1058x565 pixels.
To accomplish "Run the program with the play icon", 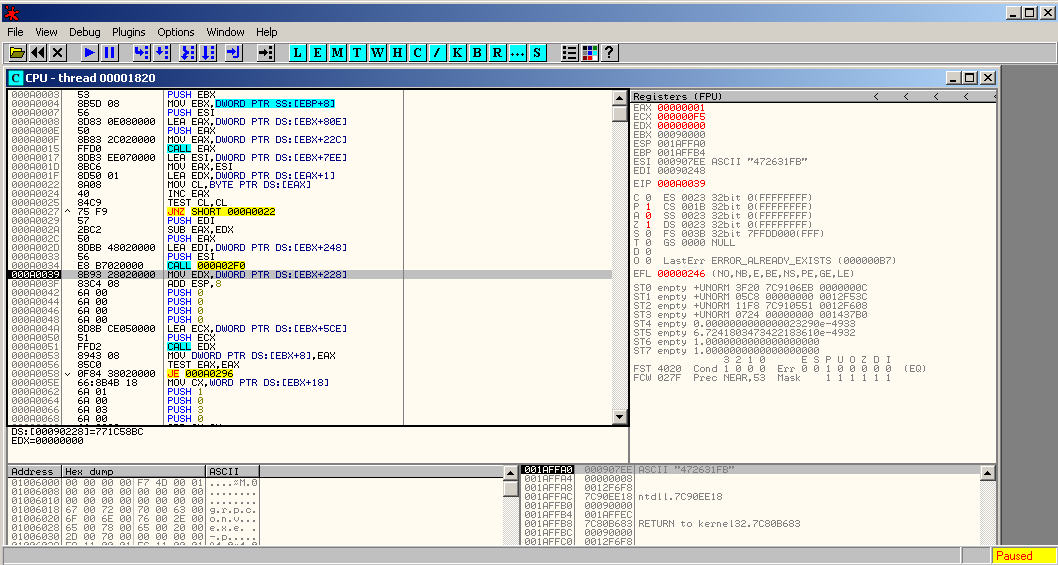I will pyautogui.click(x=89, y=53).
